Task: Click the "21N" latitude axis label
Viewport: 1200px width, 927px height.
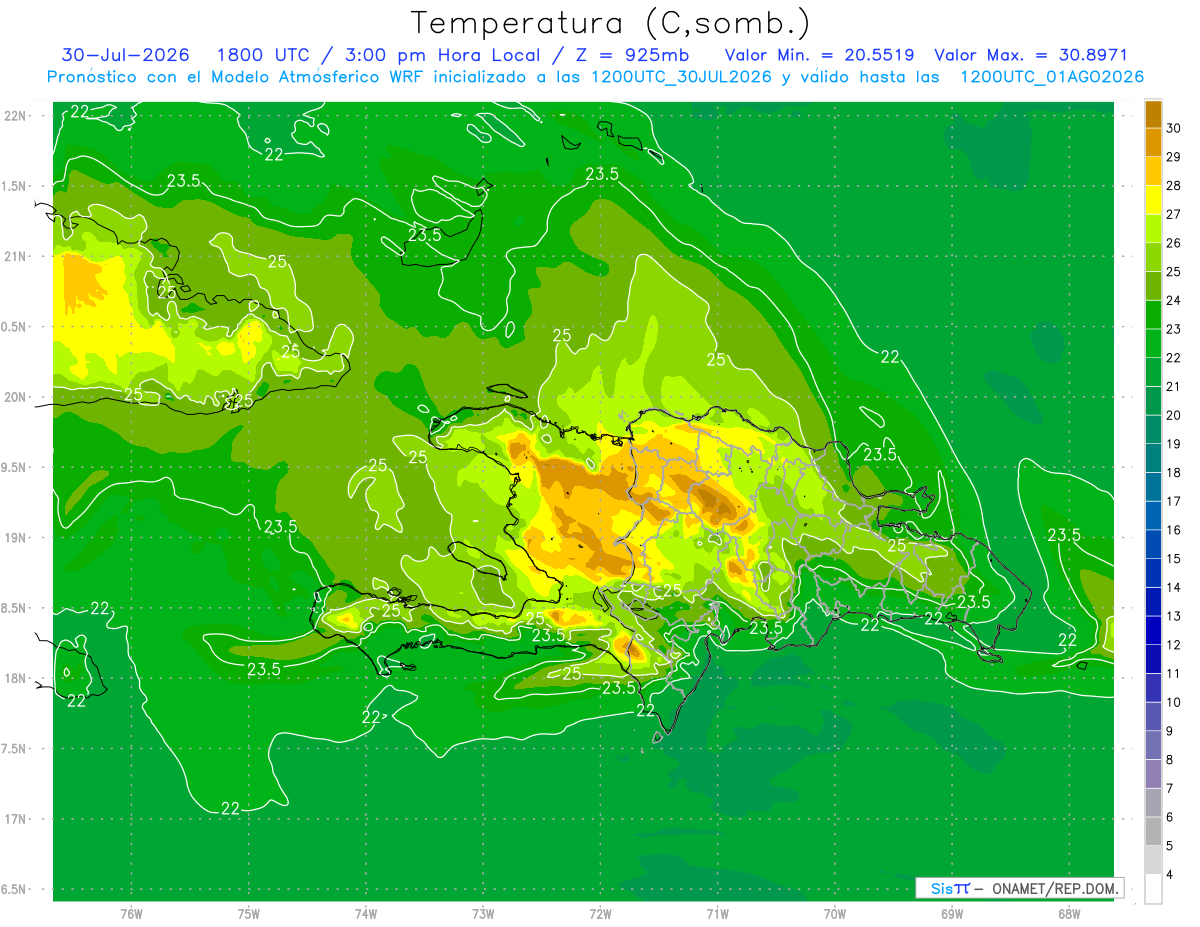Action: tap(17, 256)
